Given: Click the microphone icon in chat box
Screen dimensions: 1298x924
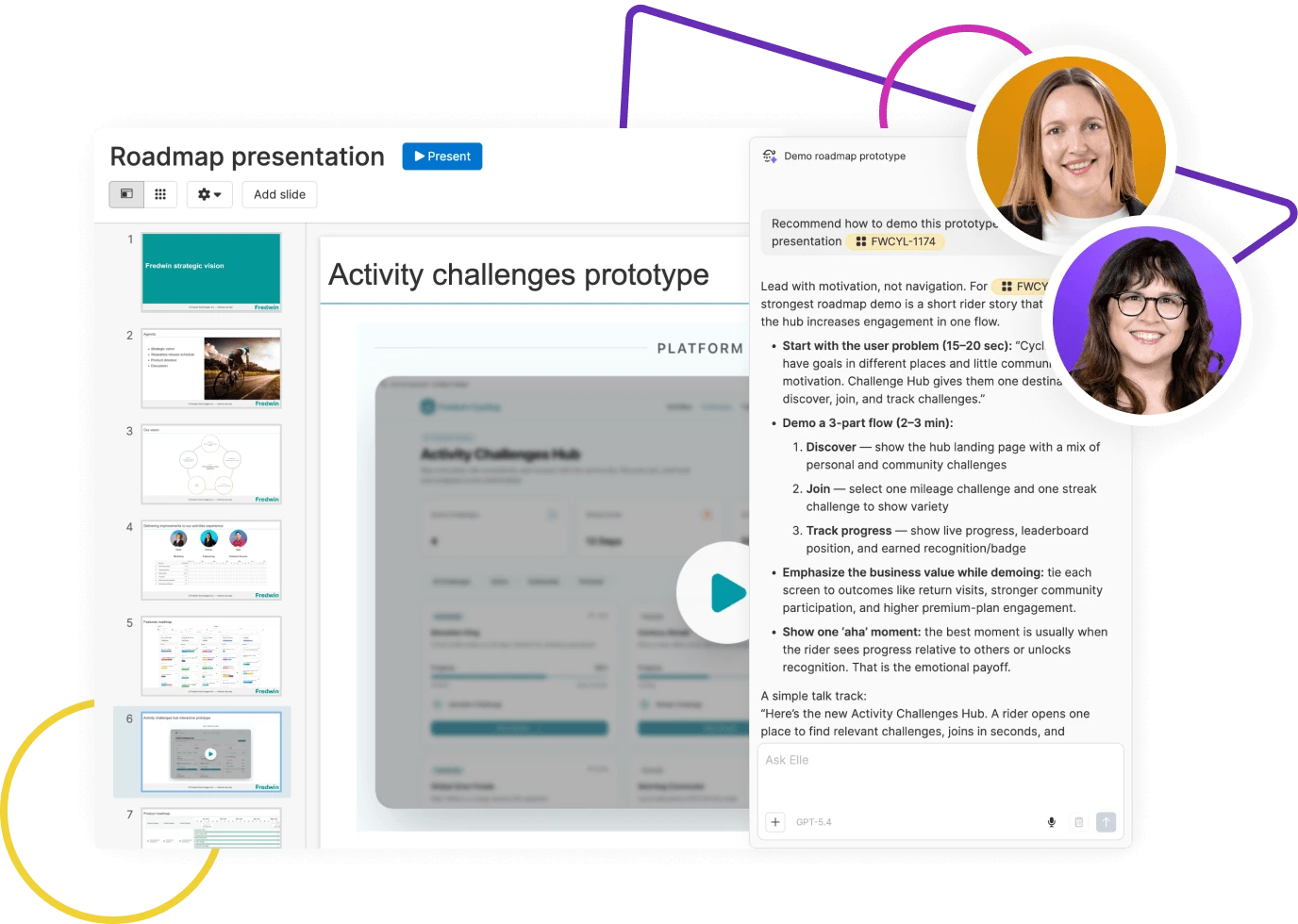Looking at the screenshot, I should click(x=1052, y=822).
